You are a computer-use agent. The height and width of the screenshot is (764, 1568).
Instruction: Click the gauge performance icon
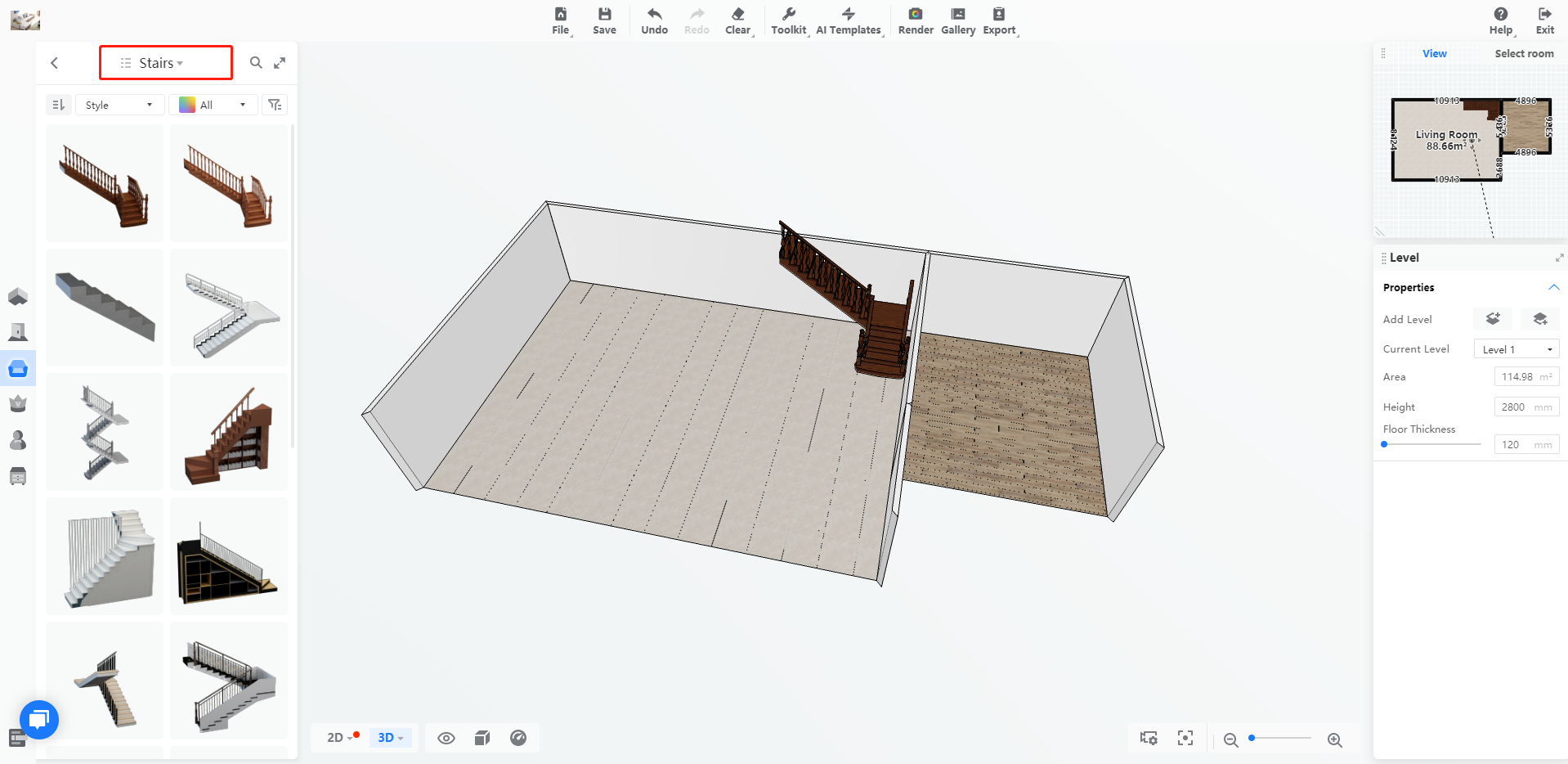click(518, 738)
